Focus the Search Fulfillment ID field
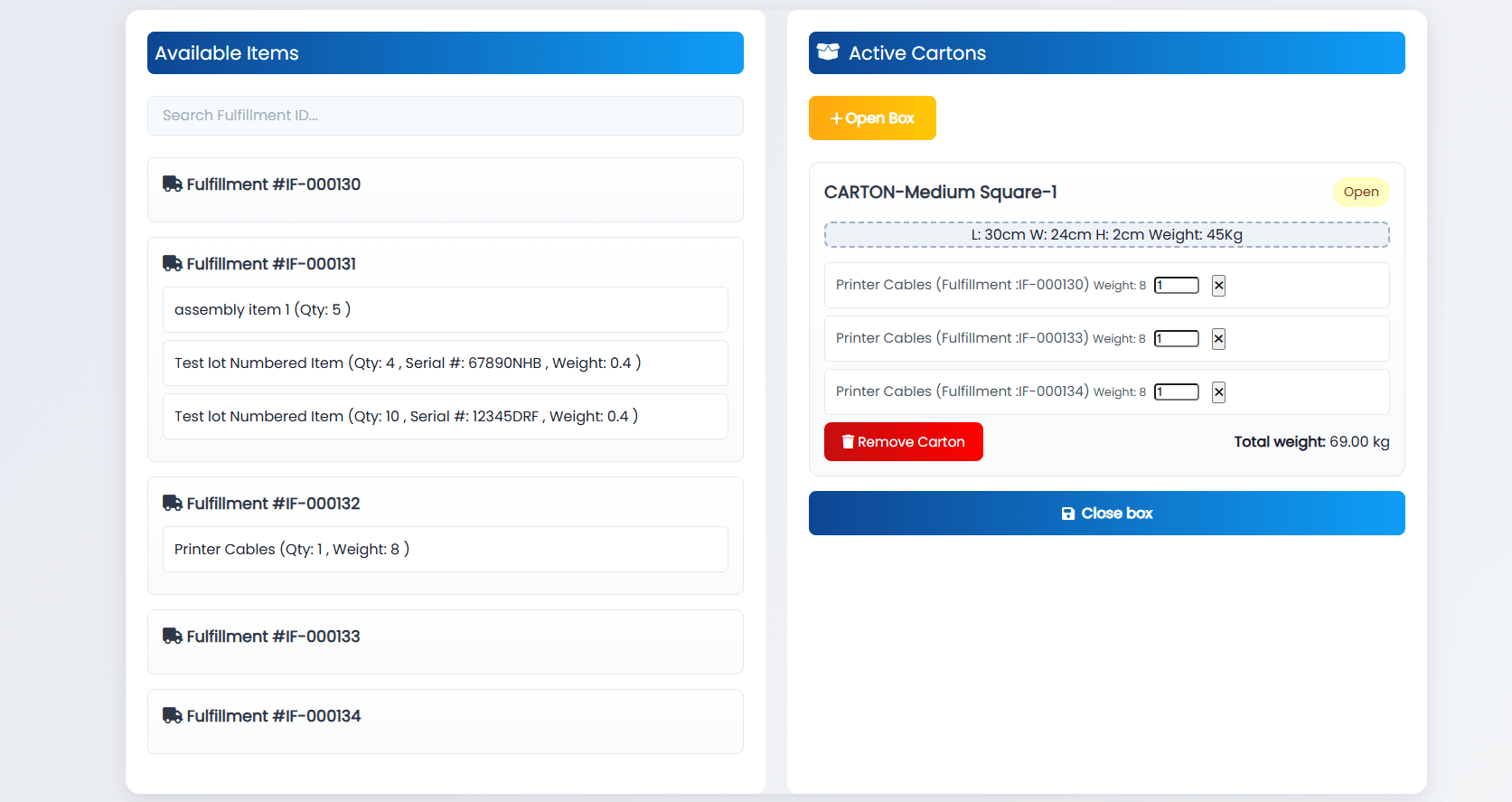This screenshot has width=1512, height=802. coord(445,116)
